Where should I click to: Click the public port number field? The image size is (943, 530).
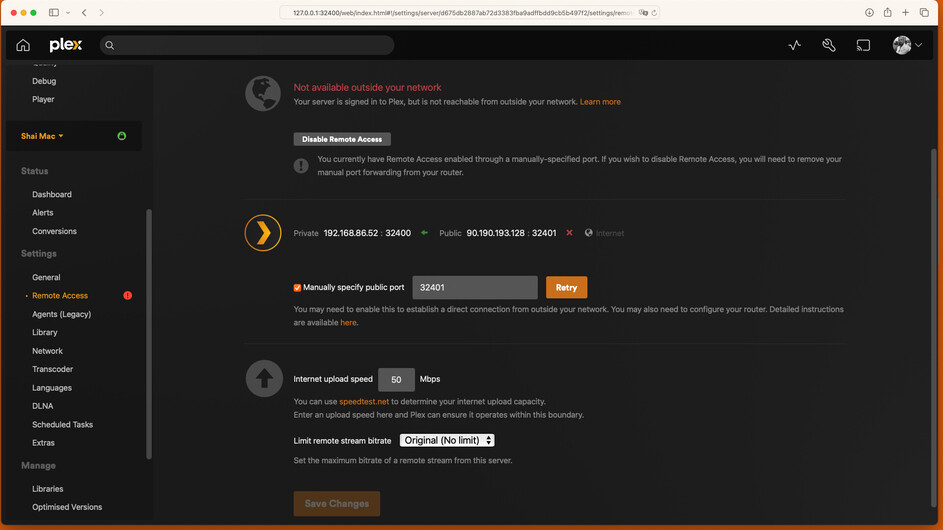pos(475,288)
